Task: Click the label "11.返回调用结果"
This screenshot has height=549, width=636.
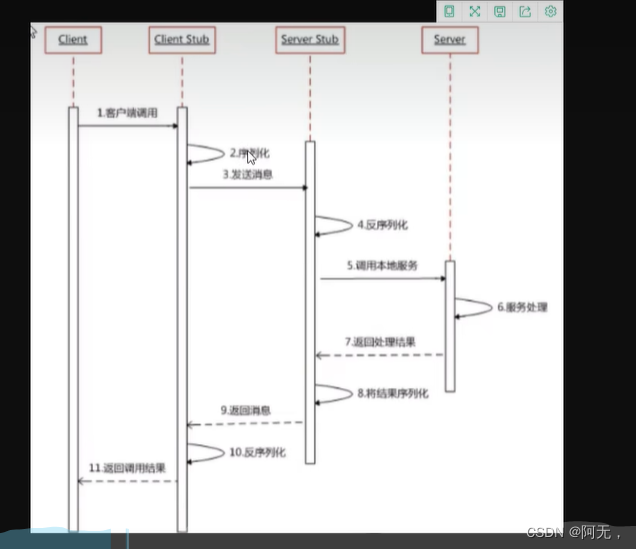Action: pyautogui.click(x=127, y=468)
